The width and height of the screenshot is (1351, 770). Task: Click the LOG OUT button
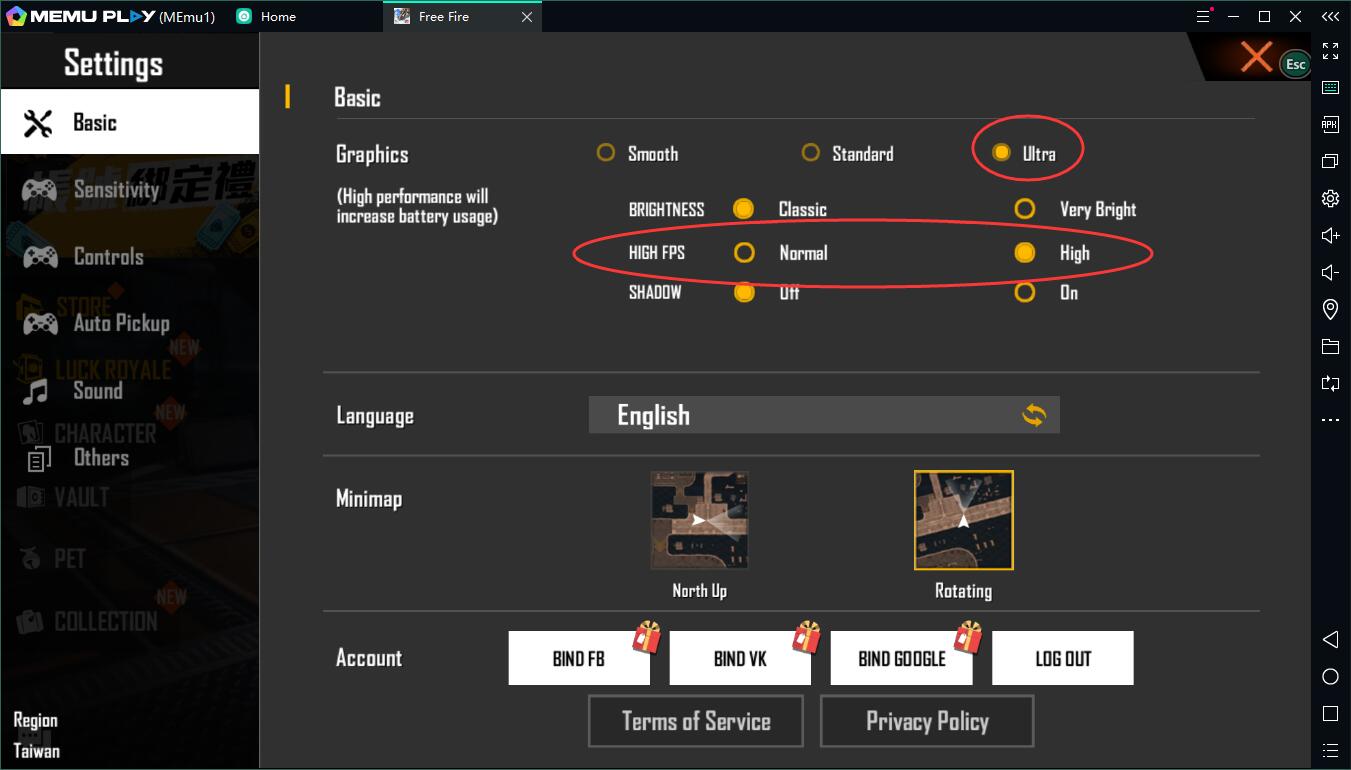[1062, 658]
